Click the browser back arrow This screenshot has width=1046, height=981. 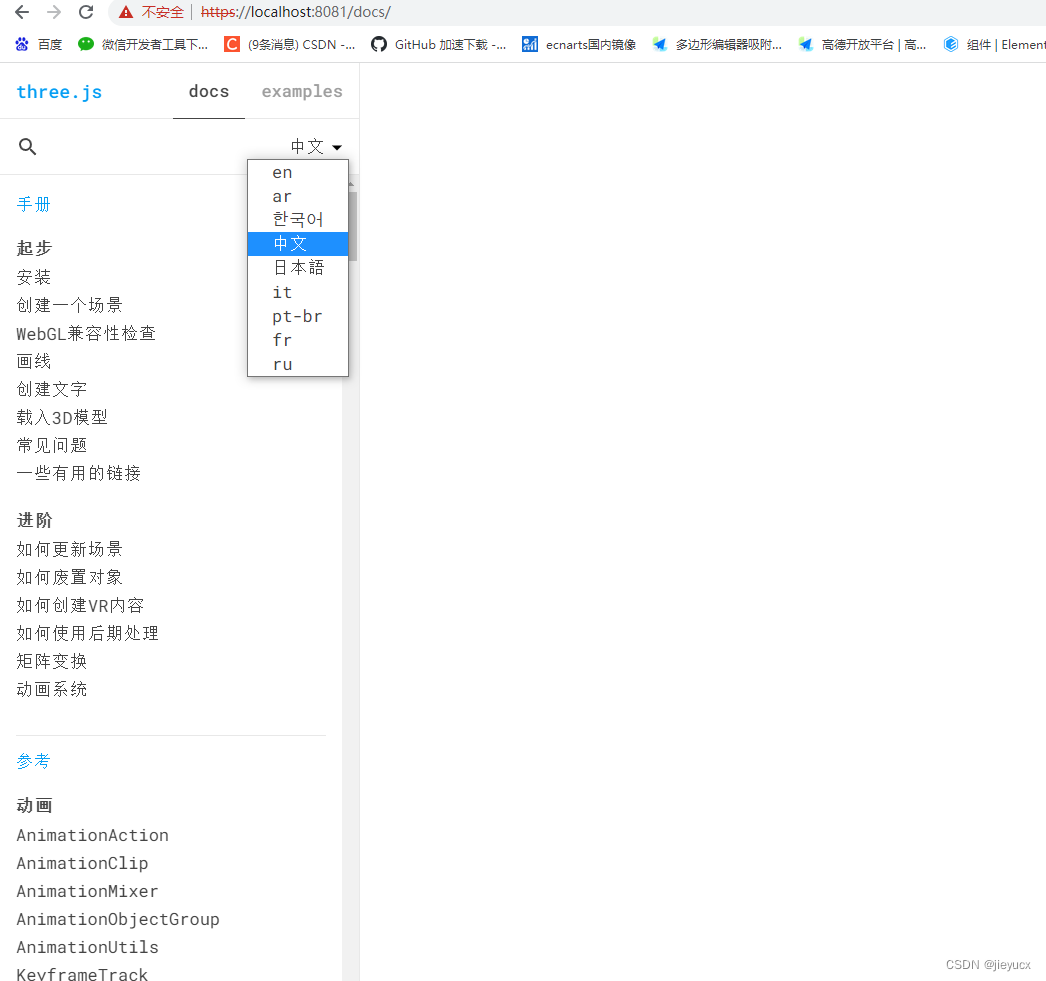click(22, 12)
